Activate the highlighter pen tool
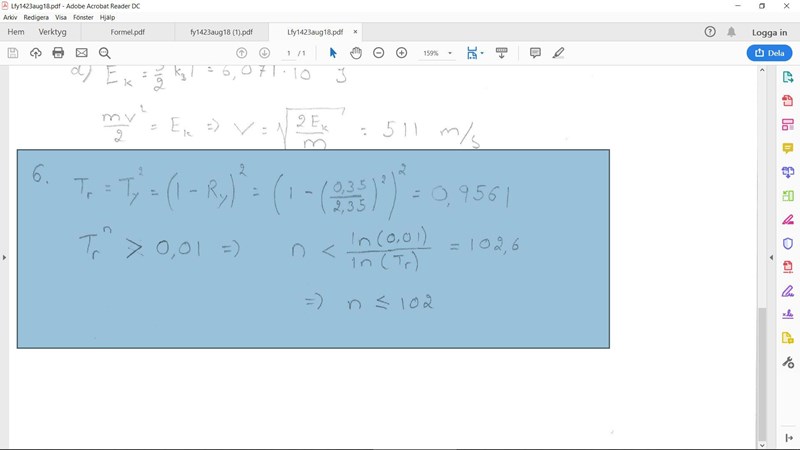This screenshot has width=800, height=450. pyautogui.click(x=559, y=53)
